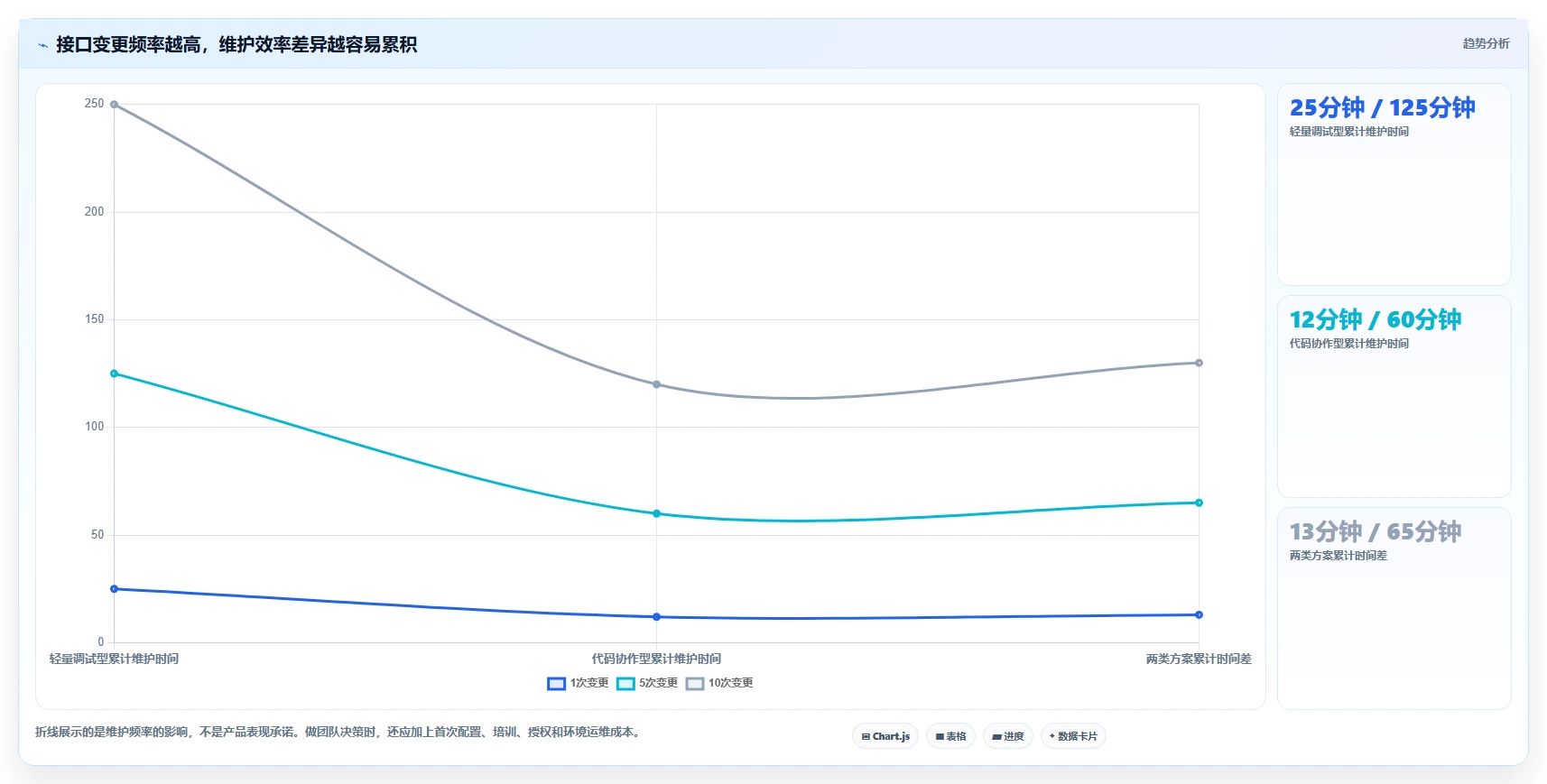Click the cyan 5次变更 point above 代码协作型累计维护时间

[x=656, y=513]
